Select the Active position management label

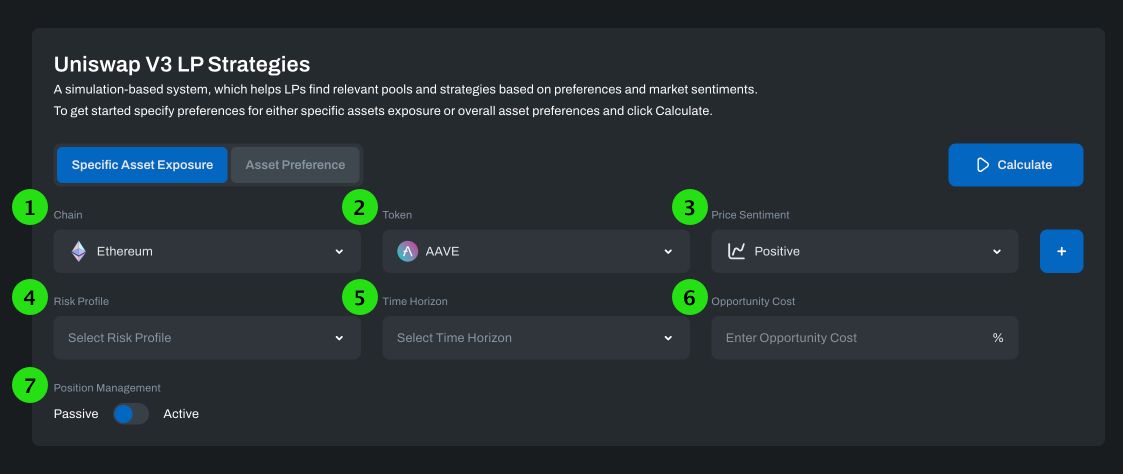click(x=180, y=414)
